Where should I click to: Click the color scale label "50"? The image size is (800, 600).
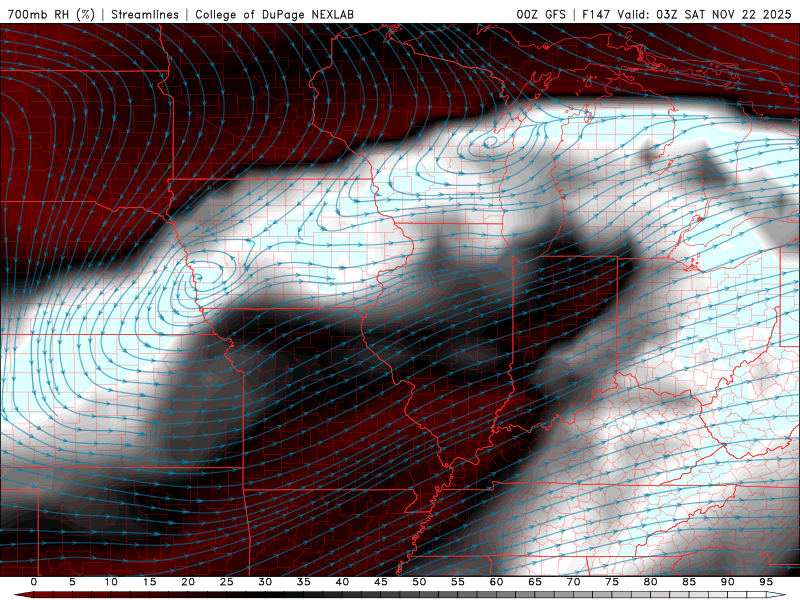point(419,582)
